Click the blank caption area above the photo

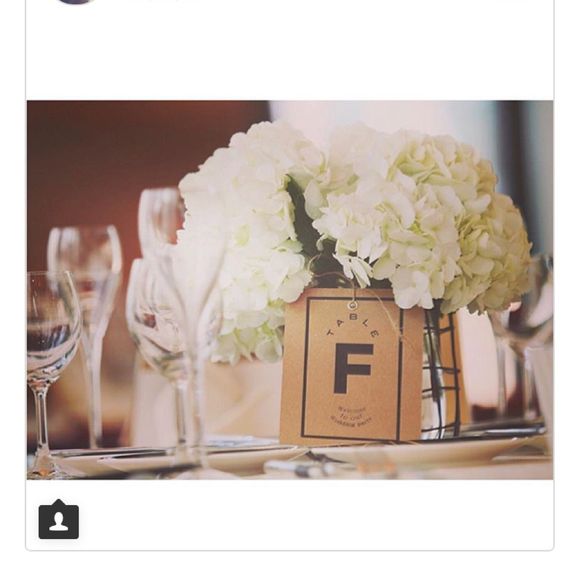tap(290, 52)
